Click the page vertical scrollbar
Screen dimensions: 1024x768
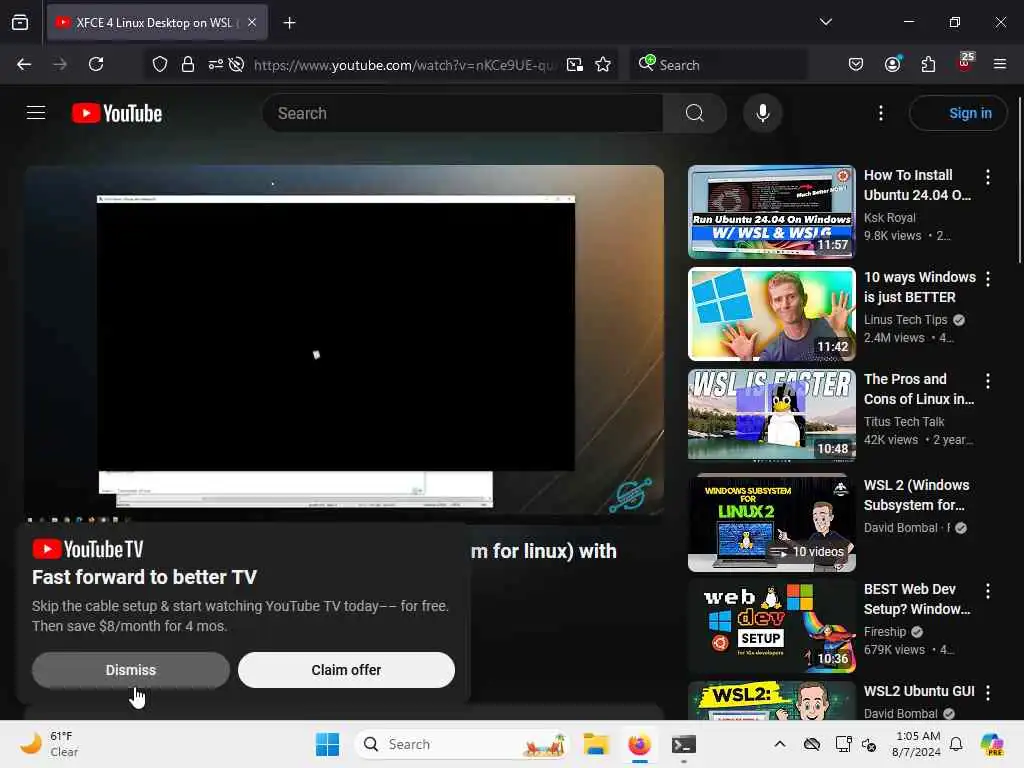coord(1019,182)
